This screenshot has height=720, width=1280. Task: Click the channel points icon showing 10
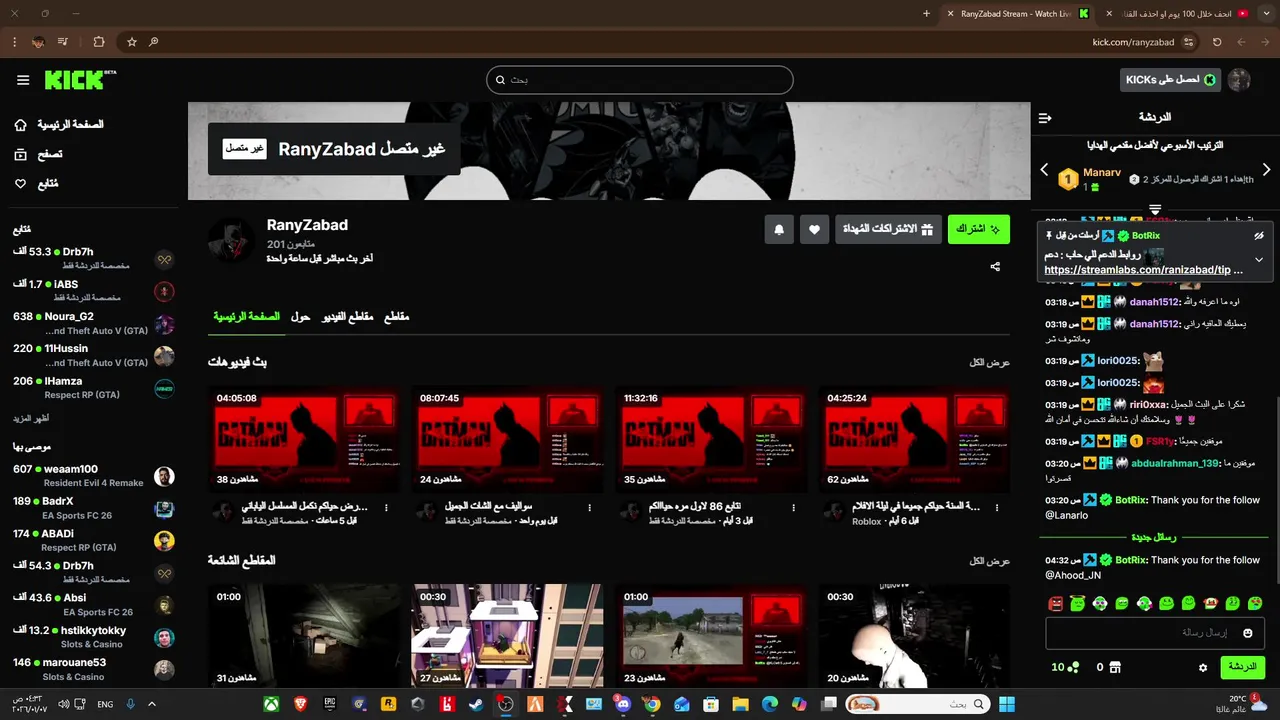(1073, 667)
